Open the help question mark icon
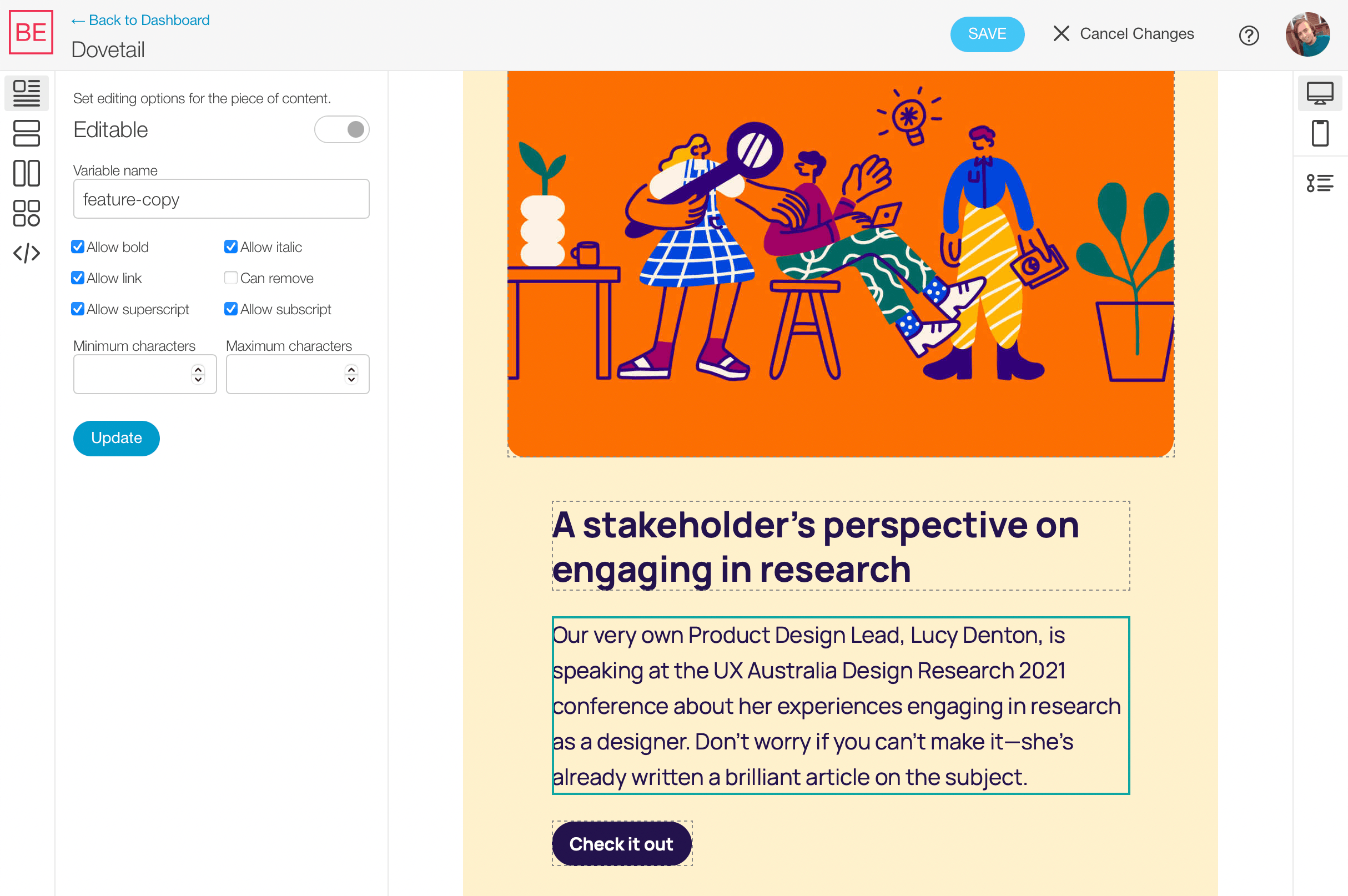The height and width of the screenshot is (896, 1348). [1249, 36]
